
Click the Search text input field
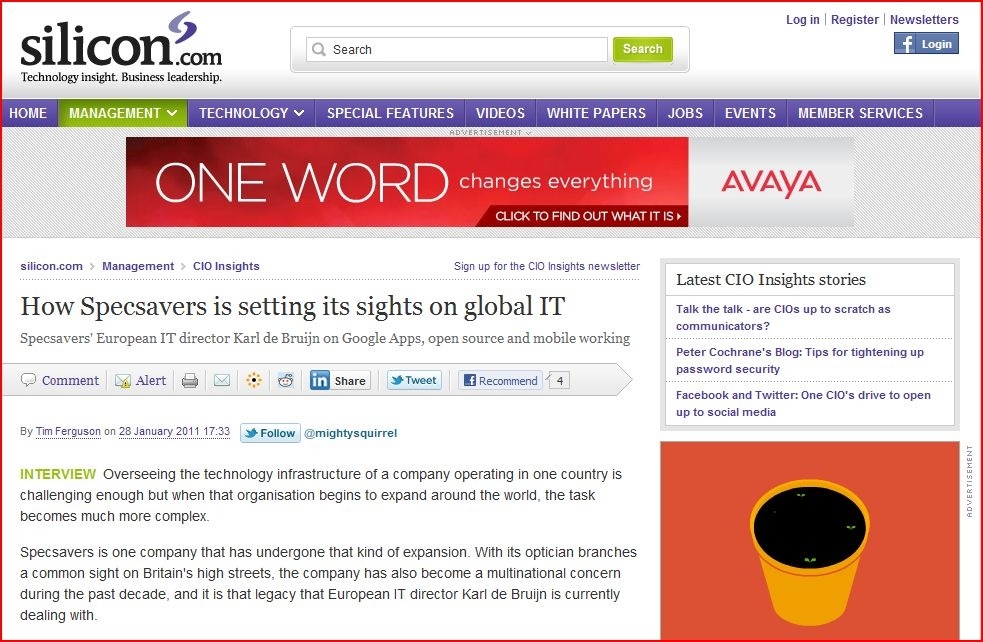click(x=456, y=49)
